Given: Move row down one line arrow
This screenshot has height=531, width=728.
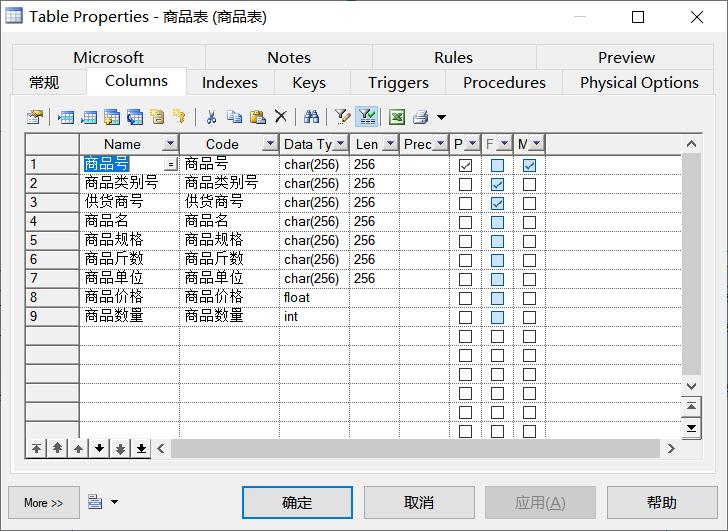Looking at the screenshot, I should point(99,448).
